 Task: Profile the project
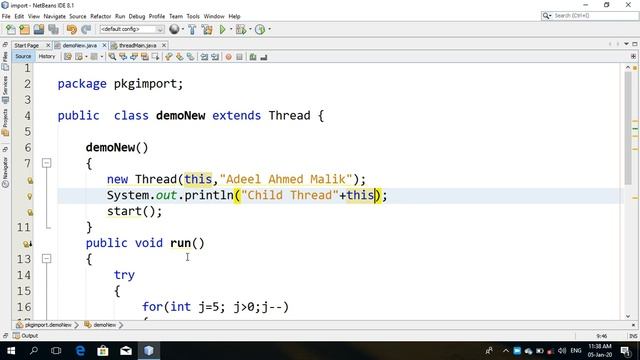coord(260,29)
